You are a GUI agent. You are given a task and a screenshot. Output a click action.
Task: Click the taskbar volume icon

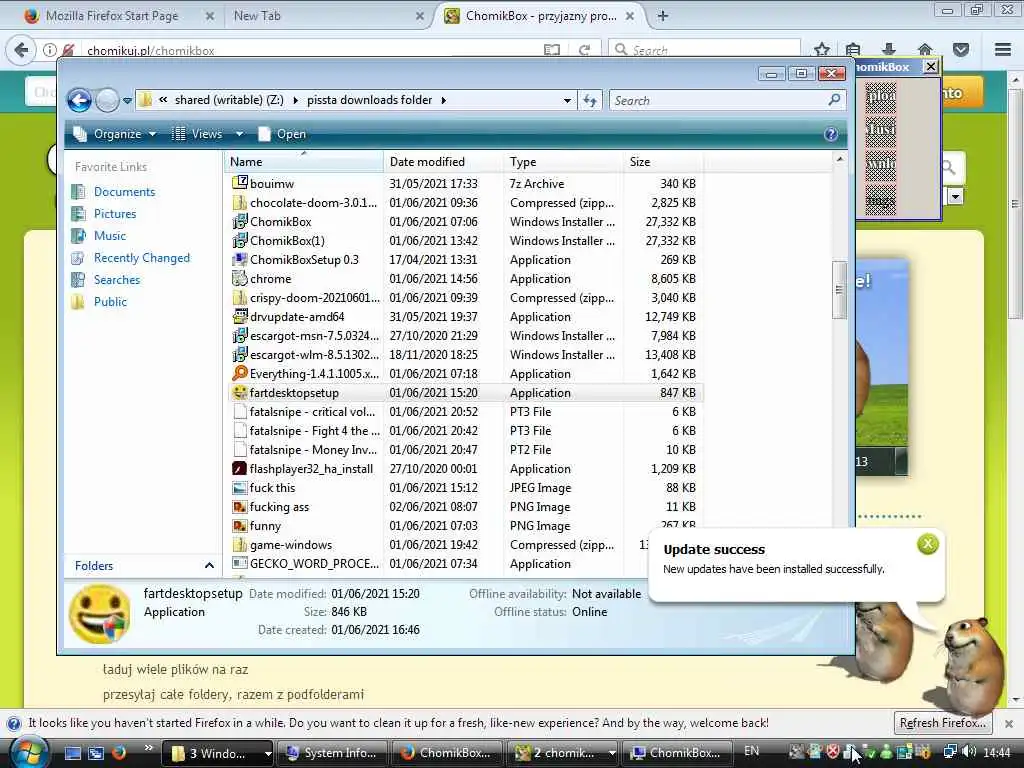[x=969, y=752]
